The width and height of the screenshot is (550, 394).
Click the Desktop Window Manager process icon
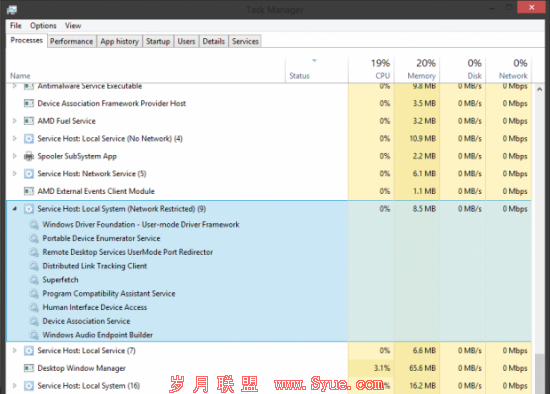[x=29, y=368]
